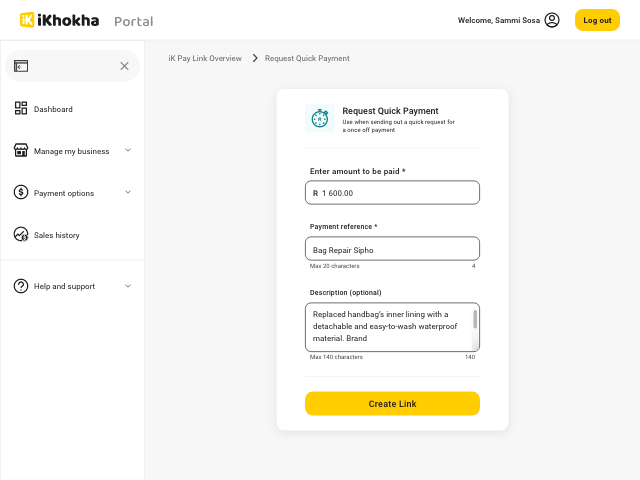
Task: Click the Help and support question icon
Action: click(21, 286)
